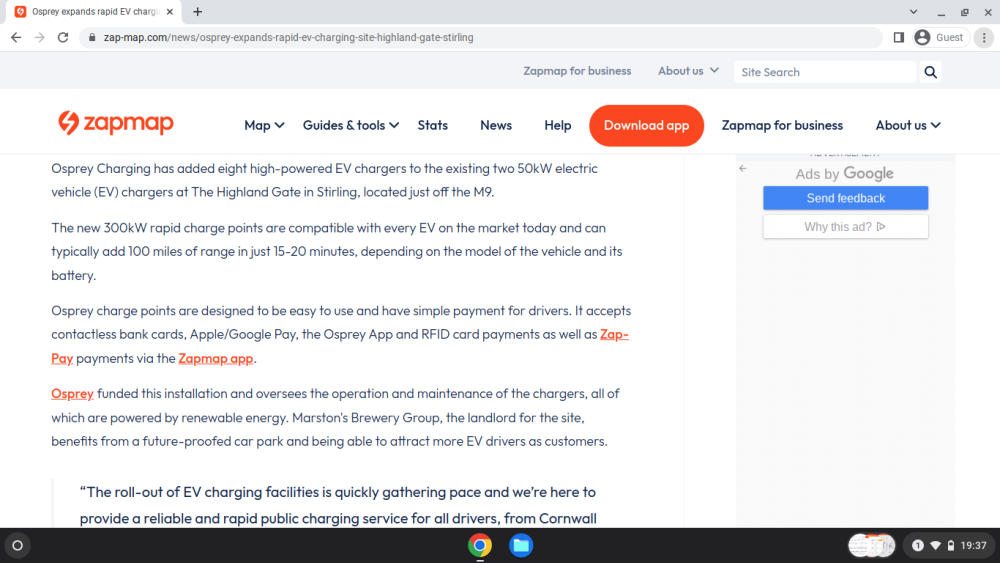Expand About us in main navigation

908,126
